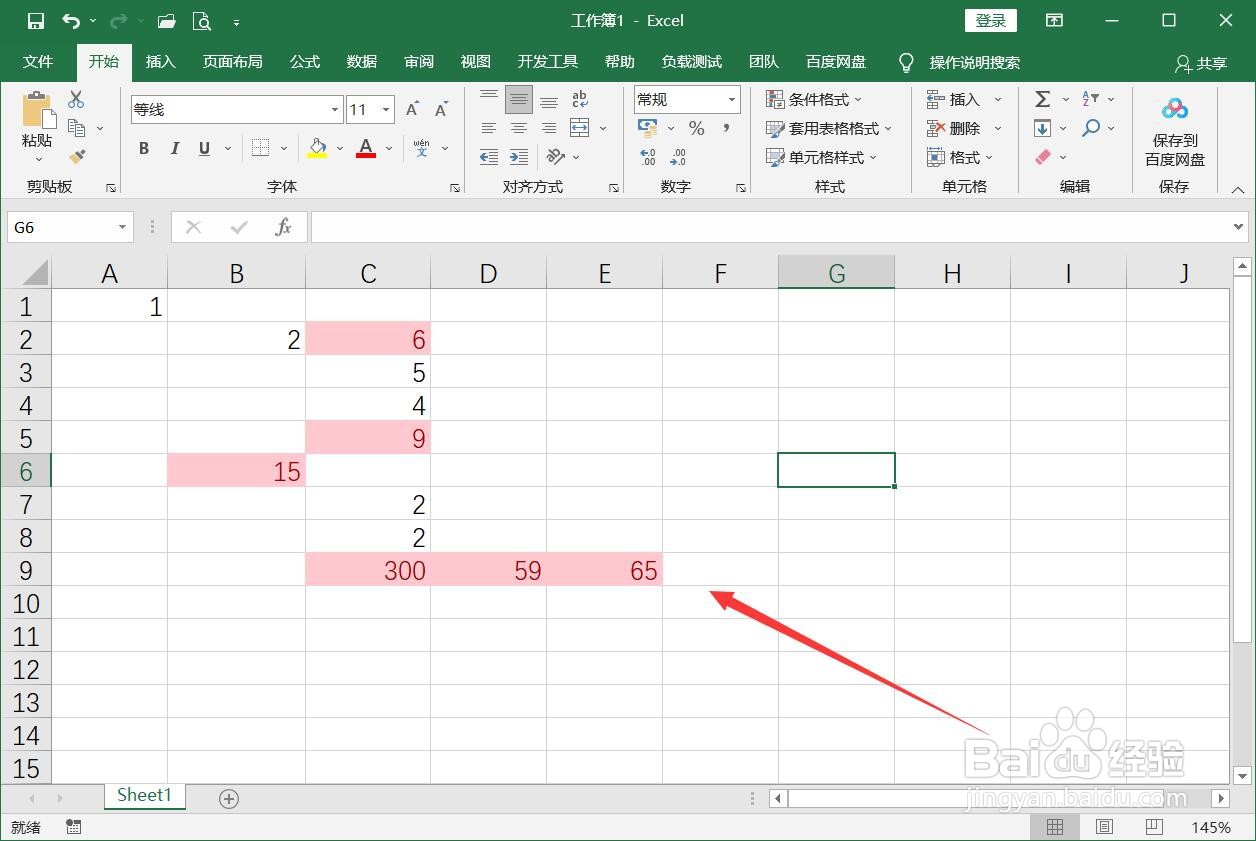Select cell C9 containing 300

368,570
